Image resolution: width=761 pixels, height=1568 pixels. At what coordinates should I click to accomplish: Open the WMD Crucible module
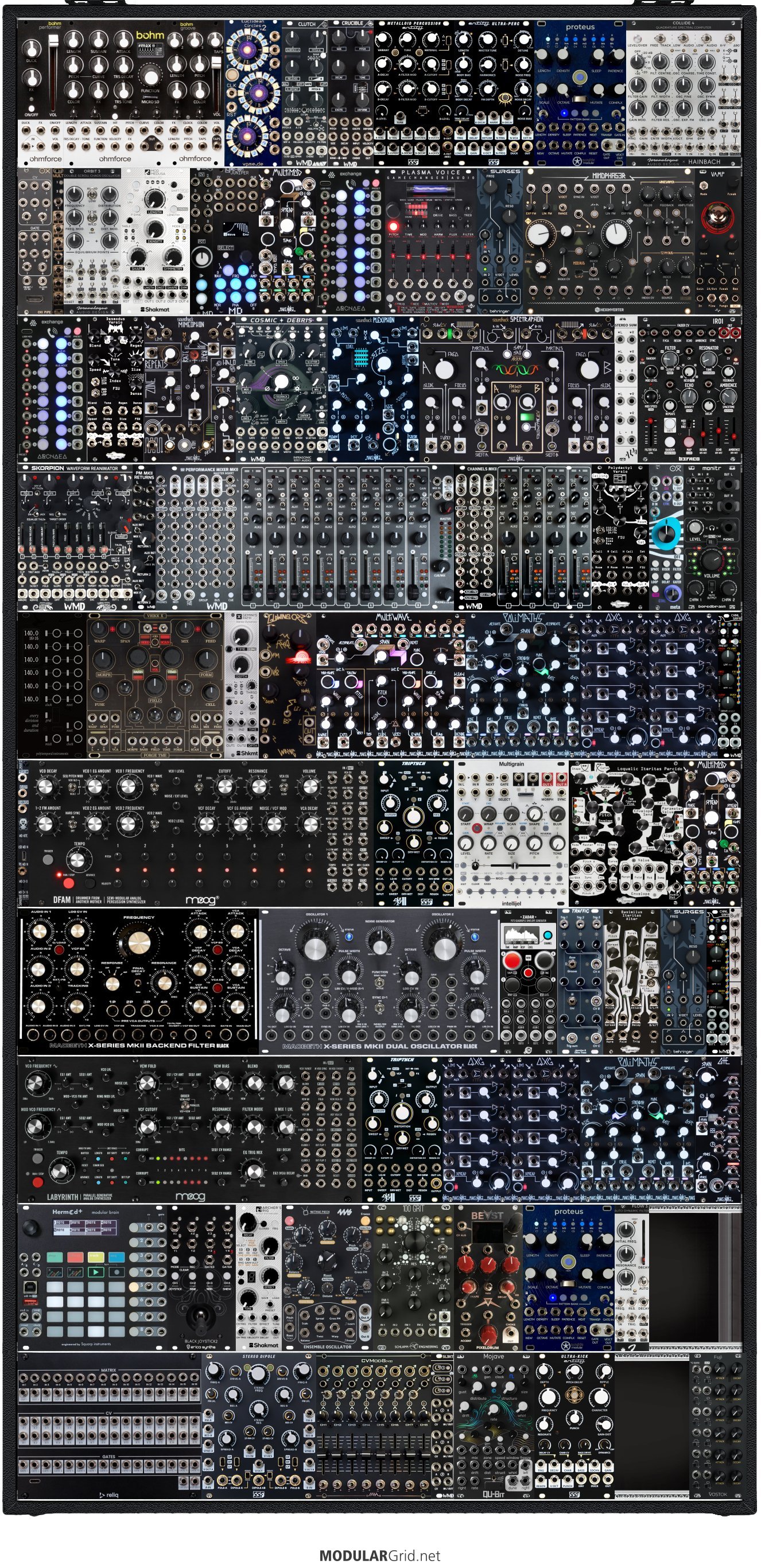[350, 93]
